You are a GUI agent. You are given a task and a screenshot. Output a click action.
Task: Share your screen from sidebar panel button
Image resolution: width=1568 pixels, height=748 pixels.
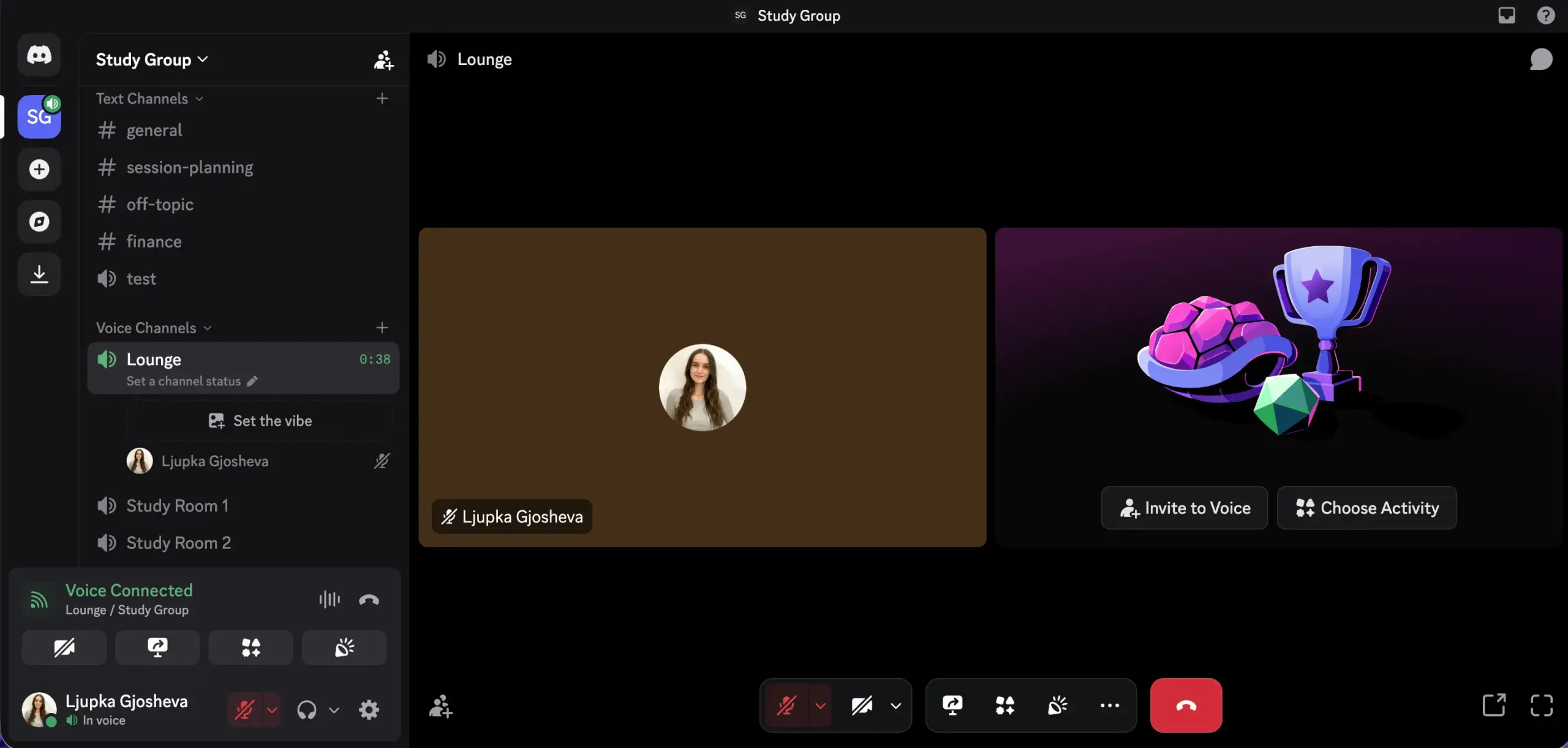click(157, 648)
